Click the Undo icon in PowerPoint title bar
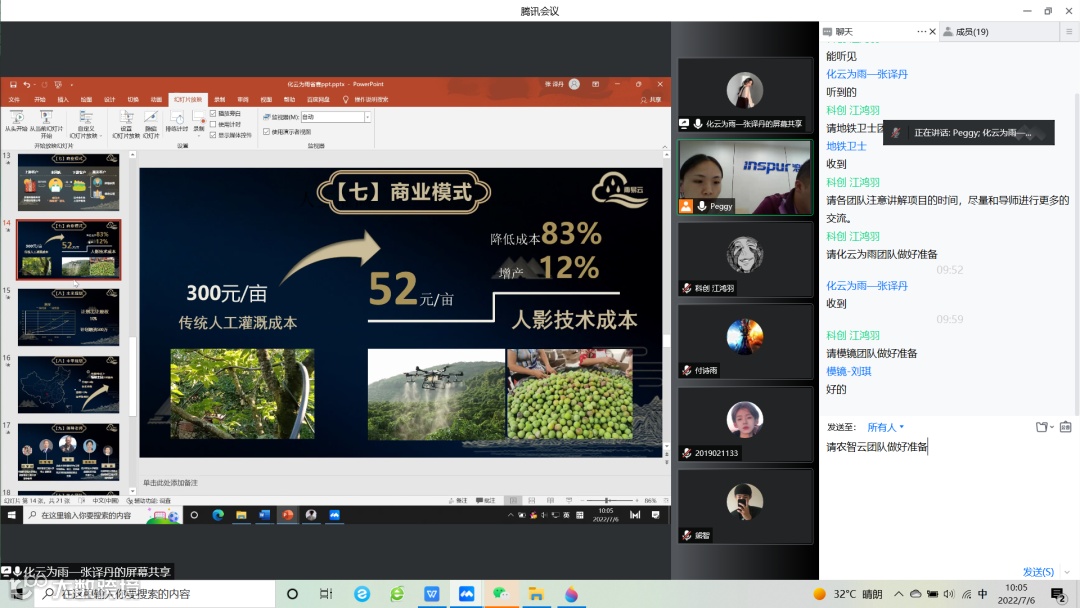Screen dimensions: 1080x608 pyautogui.click(x=27, y=85)
